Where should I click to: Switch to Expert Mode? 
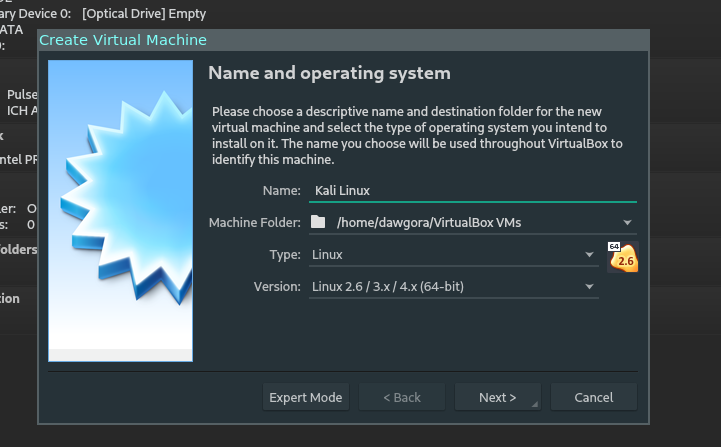coord(306,397)
